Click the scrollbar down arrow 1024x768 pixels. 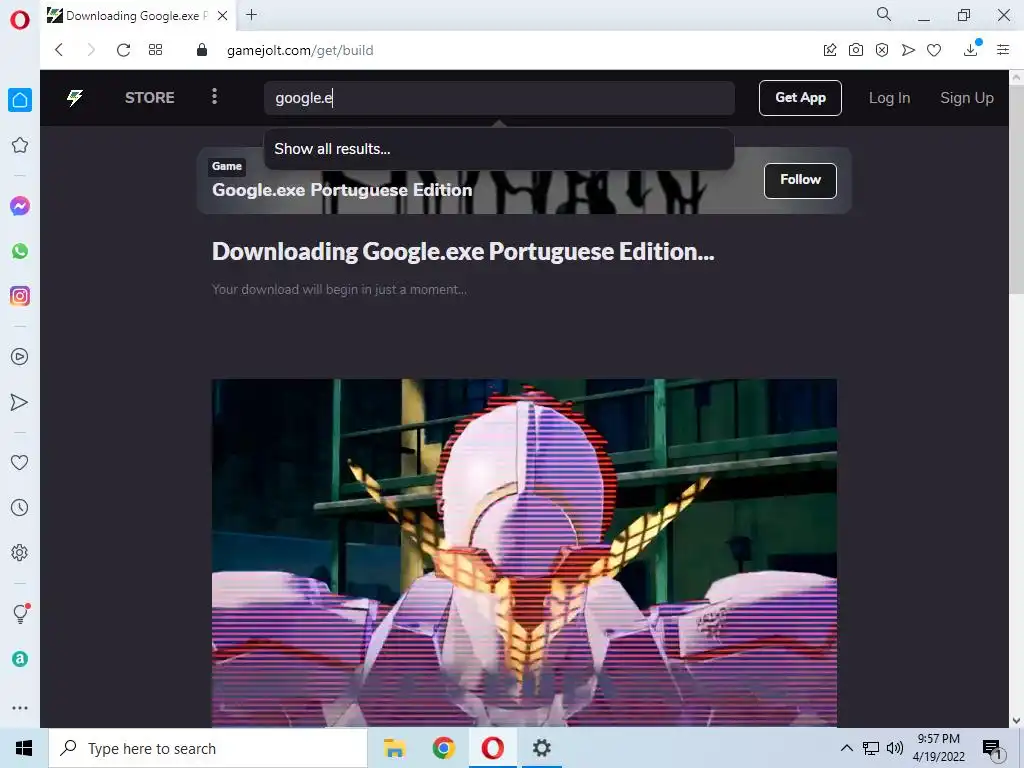(1016, 720)
